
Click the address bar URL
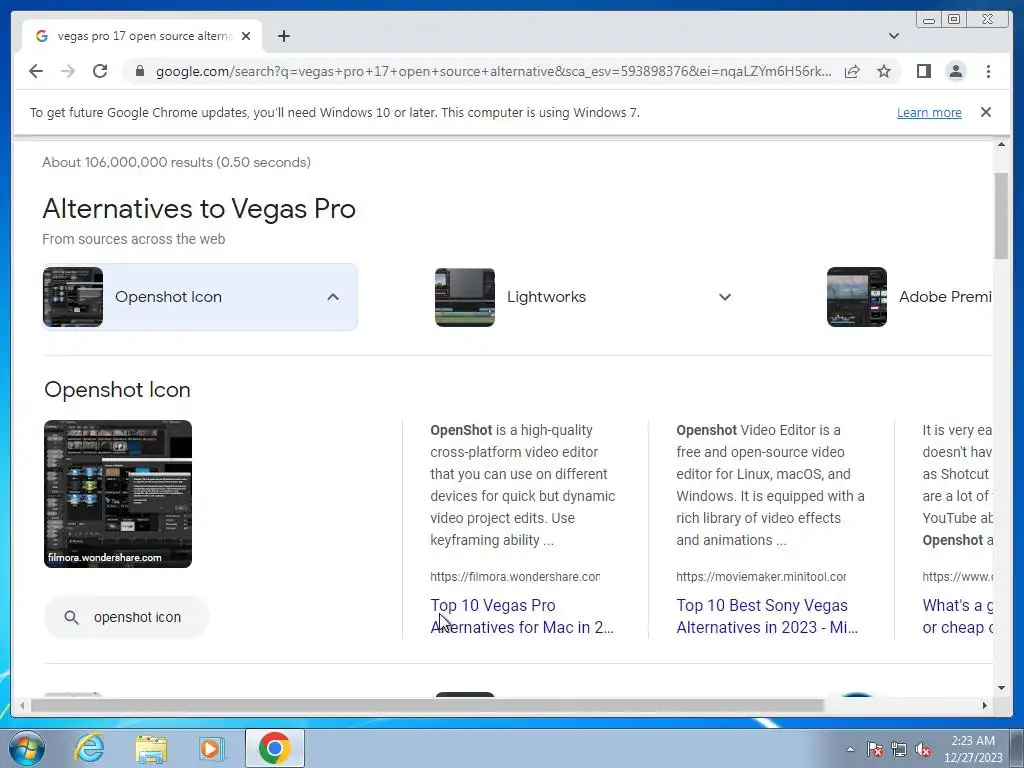pyautogui.click(x=493, y=71)
